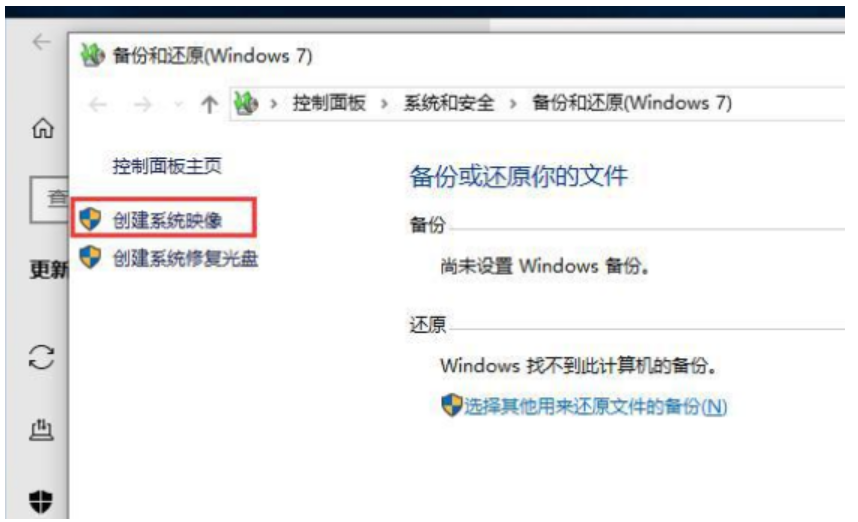Click 备份和还原(Windows 7) breadcrumb
The image size is (858, 522).
632,103
